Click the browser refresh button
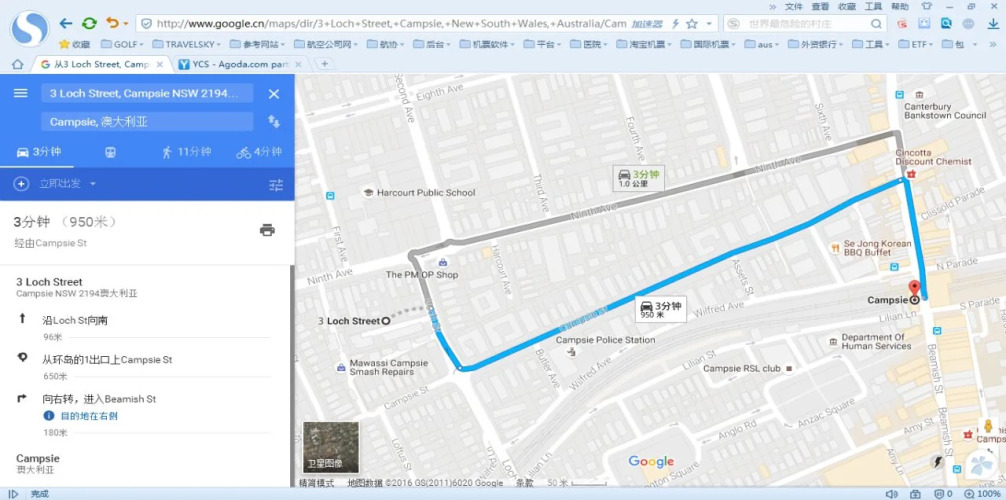 (89, 23)
